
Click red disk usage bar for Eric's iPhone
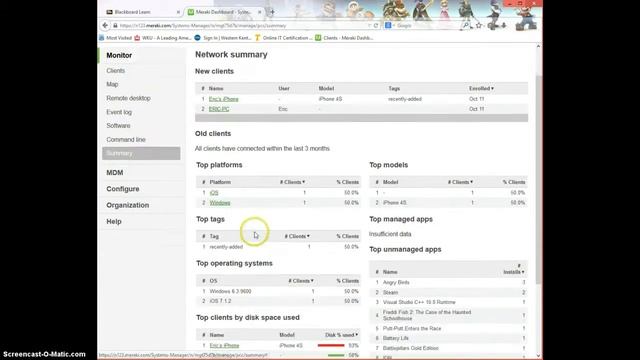pyautogui.click(x=331, y=346)
